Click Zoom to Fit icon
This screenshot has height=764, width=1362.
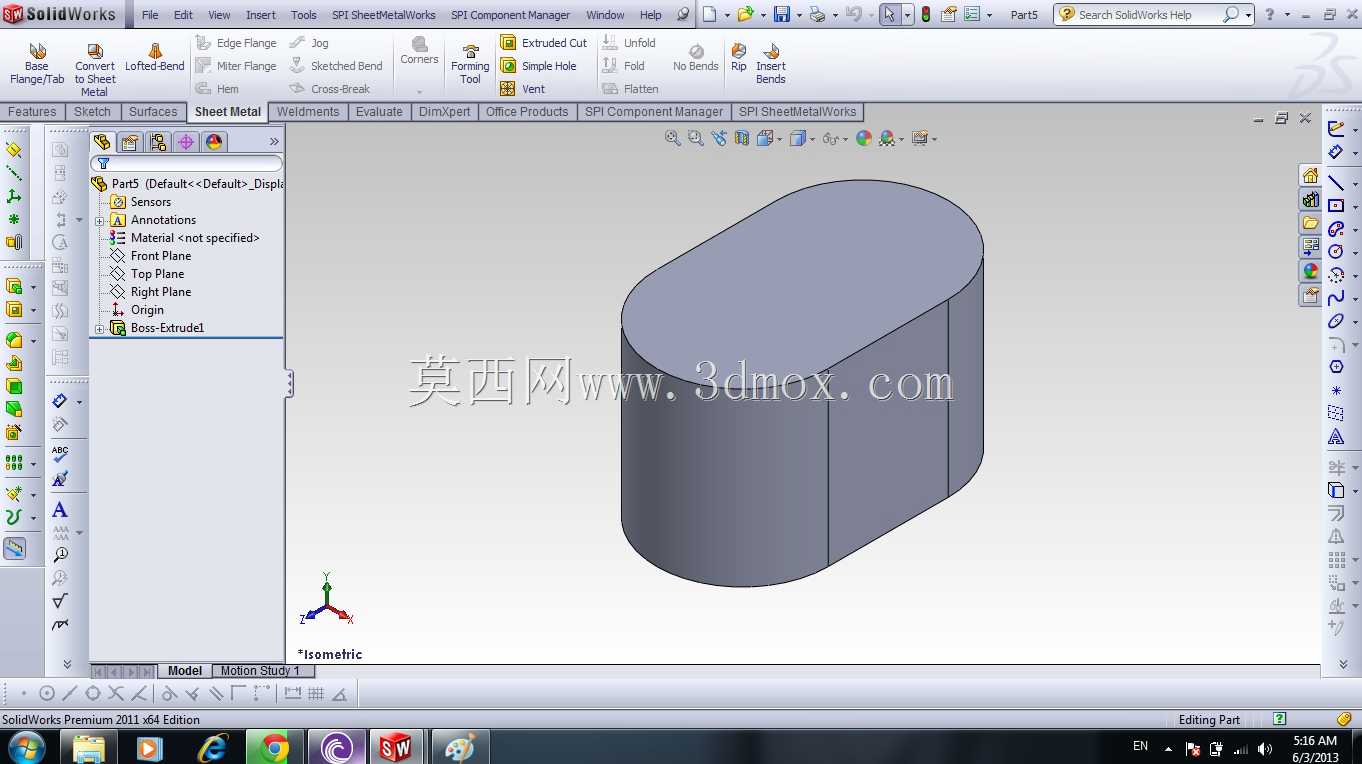[673, 138]
